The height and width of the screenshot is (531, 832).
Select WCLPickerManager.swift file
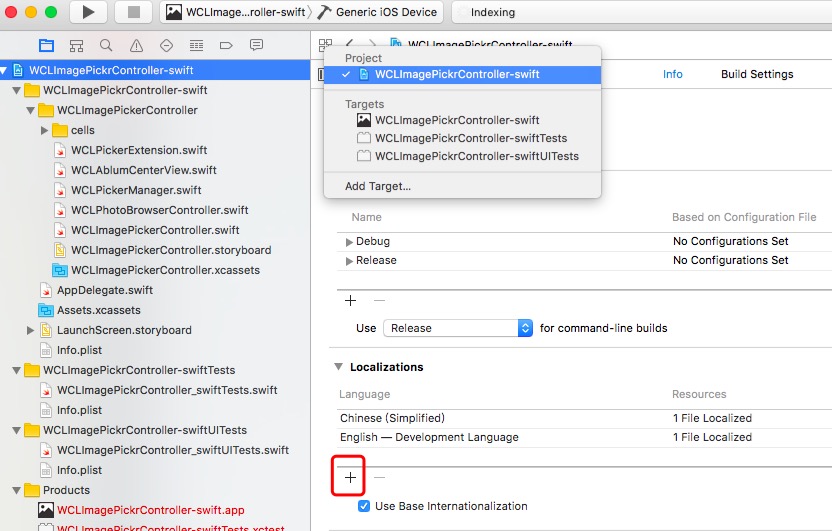[136, 190]
